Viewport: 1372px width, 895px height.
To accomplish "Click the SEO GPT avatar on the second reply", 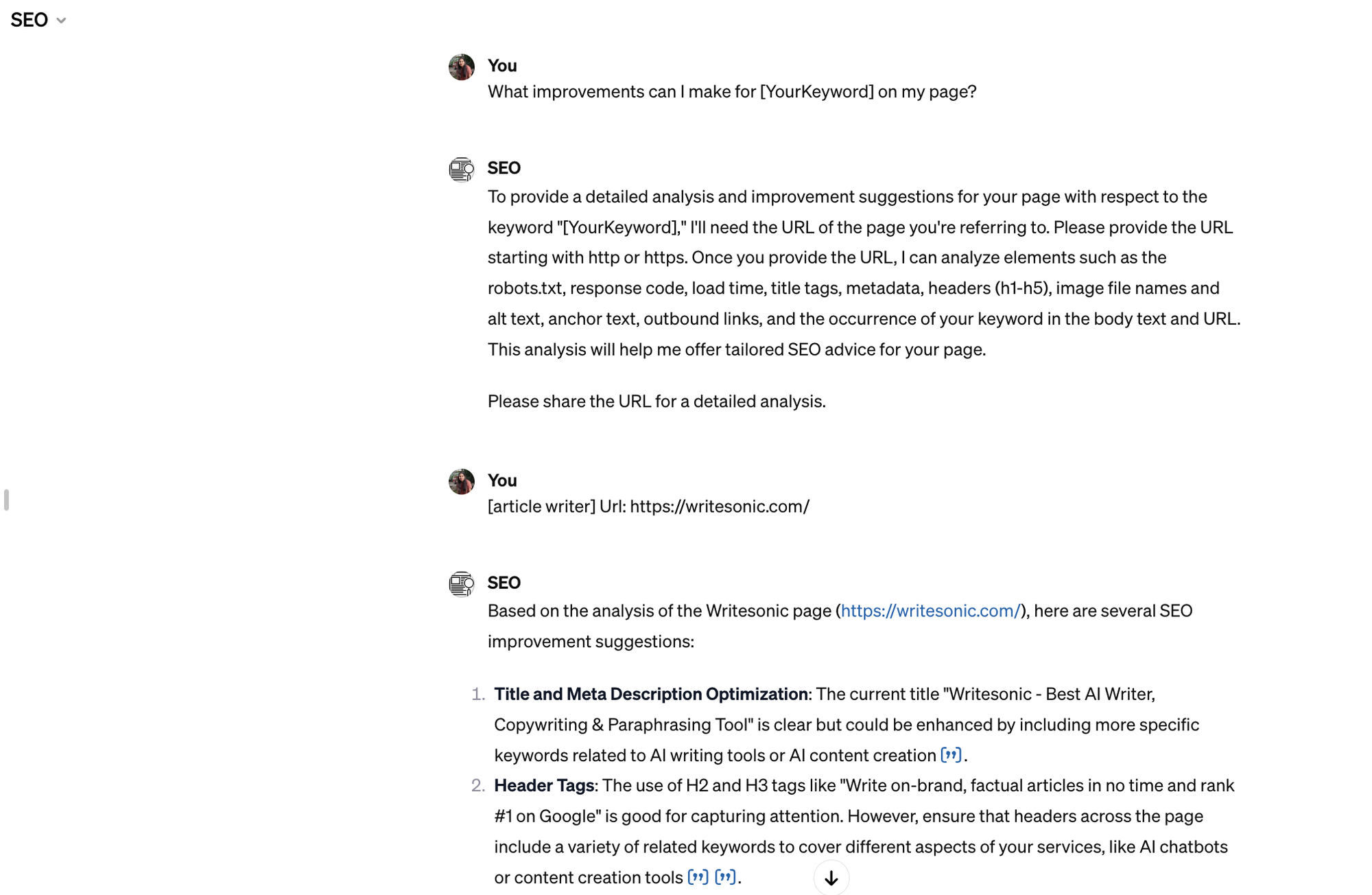I will (461, 584).
